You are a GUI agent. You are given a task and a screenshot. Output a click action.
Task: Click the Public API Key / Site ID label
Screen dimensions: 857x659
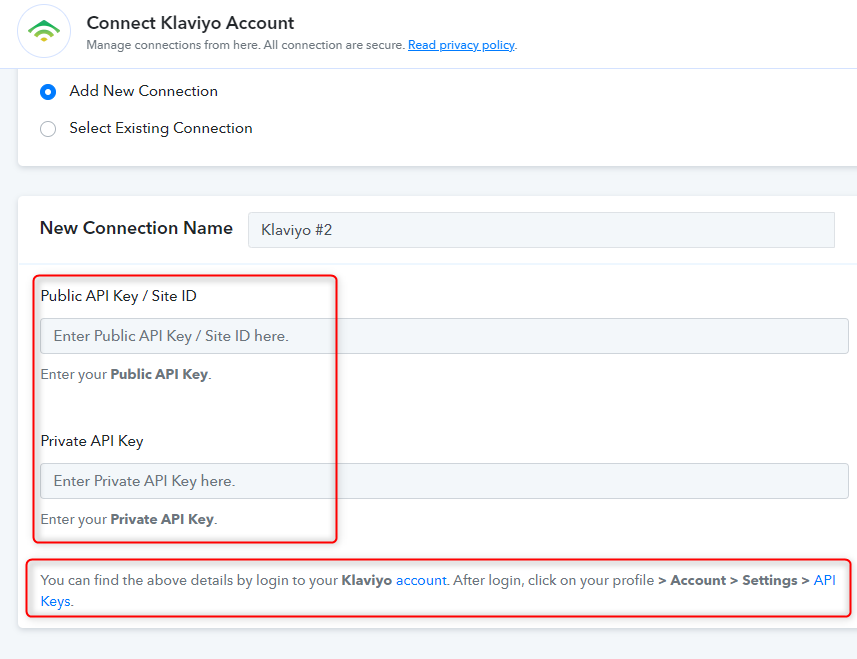[119, 296]
